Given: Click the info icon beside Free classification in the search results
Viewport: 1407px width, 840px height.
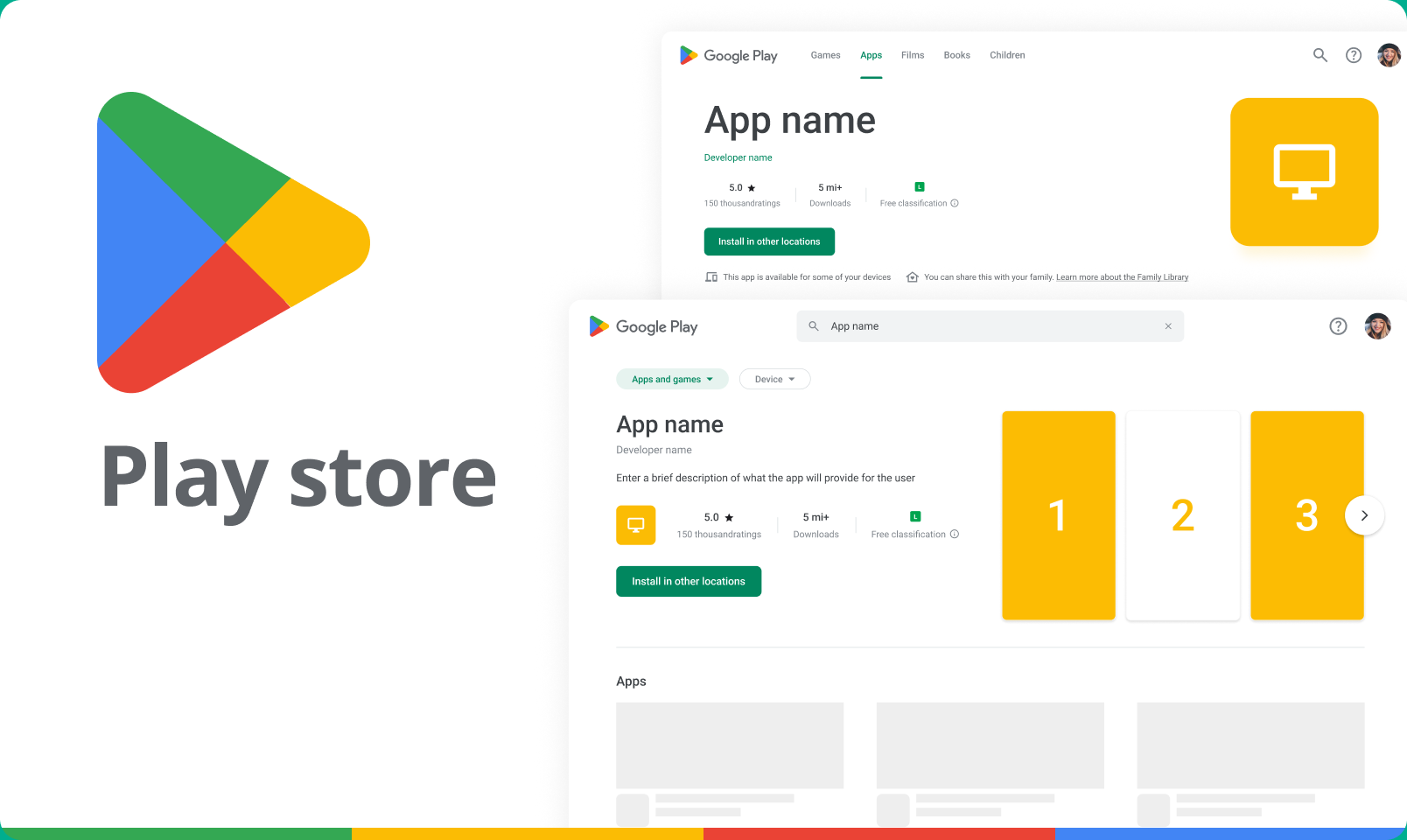Looking at the screenshot, I should click(x=955, y=534).
